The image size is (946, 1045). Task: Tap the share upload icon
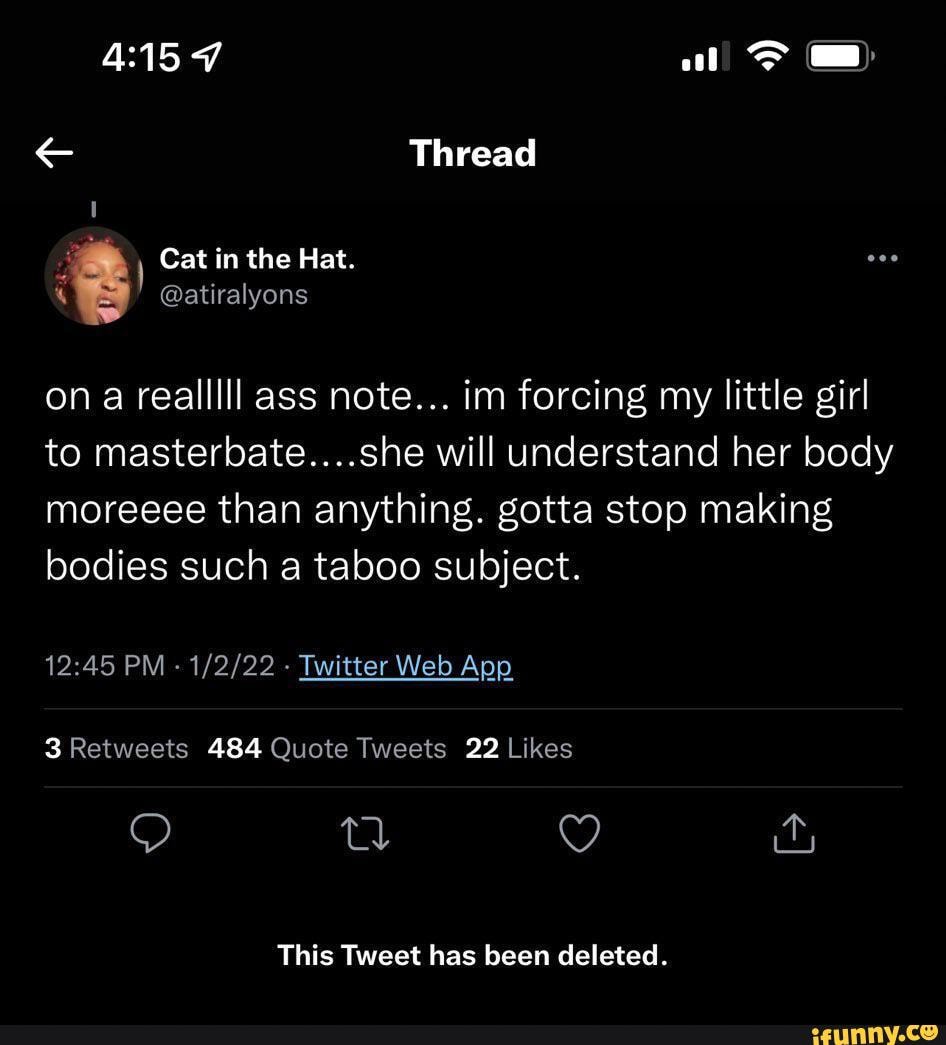794,833
